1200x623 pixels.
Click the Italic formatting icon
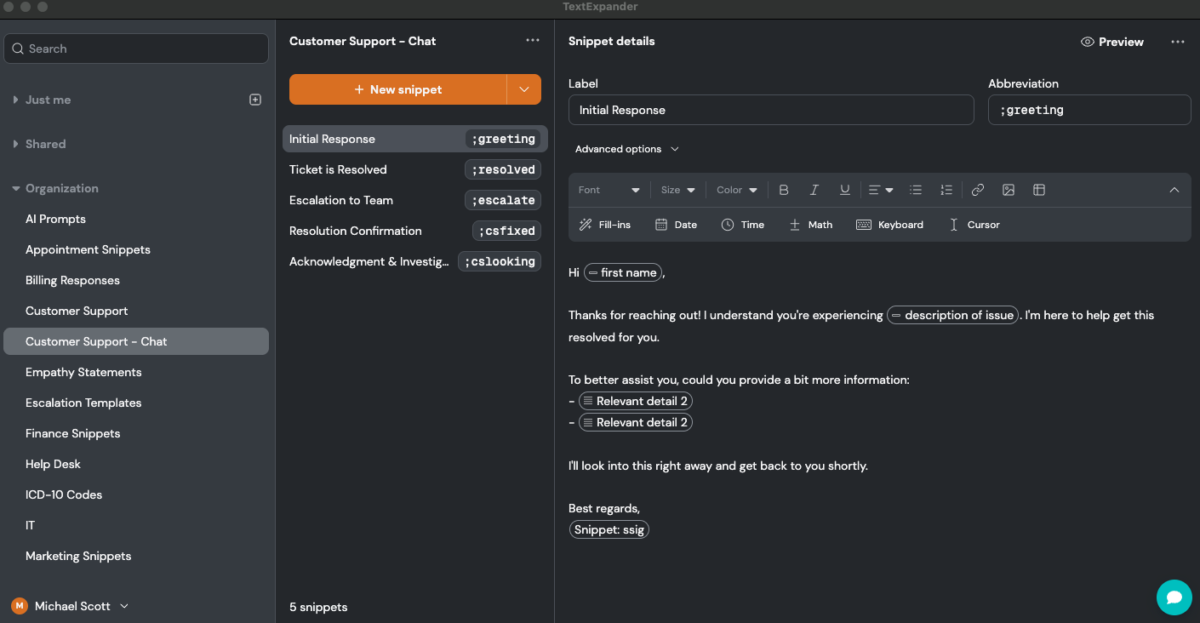[x=814, y=190]
